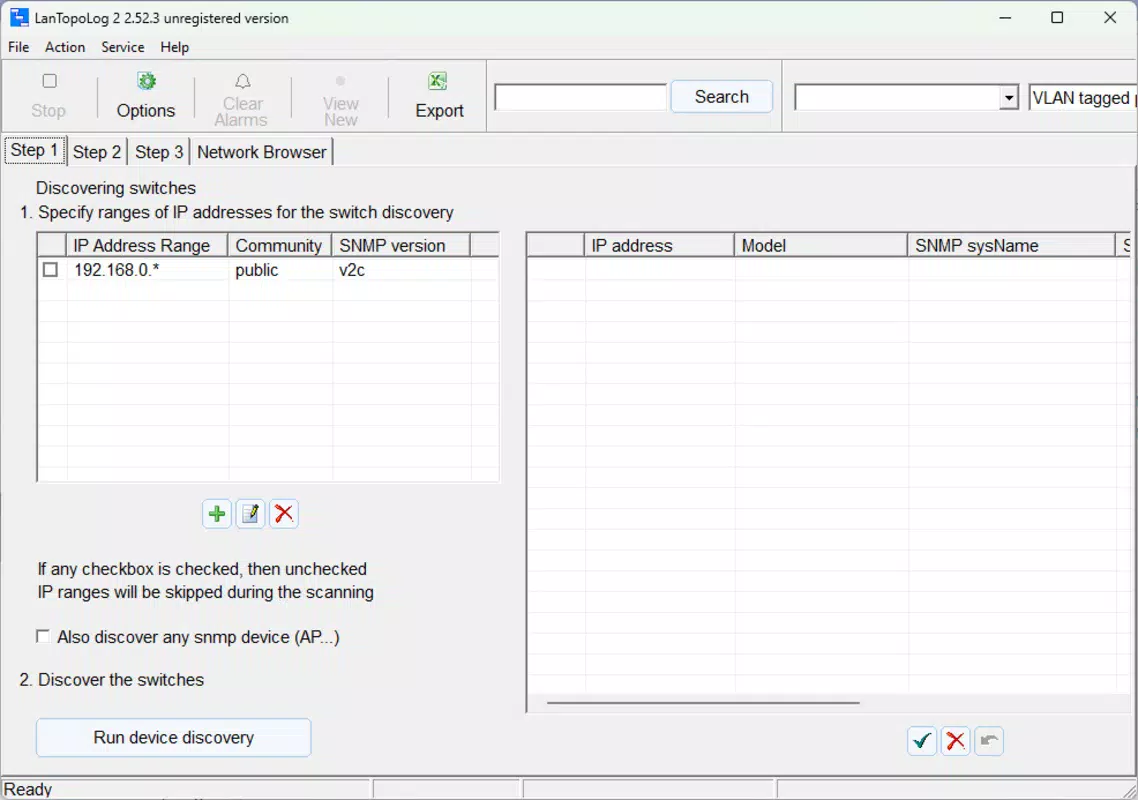The width and height of the screenshot is (1138, 800).
Task: Open the VLAN tagged dropdown field
Action: point(1082,98)
